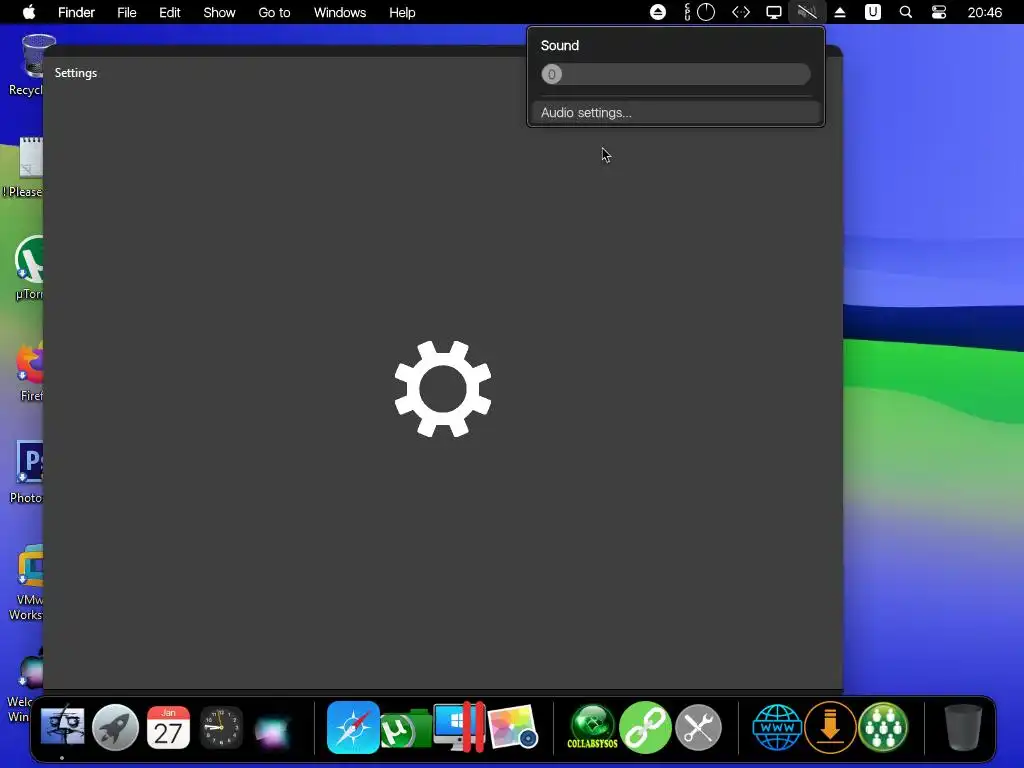1024x768 pixels.
Task: Open the Show menu
Action: click(x=219, y=12)
